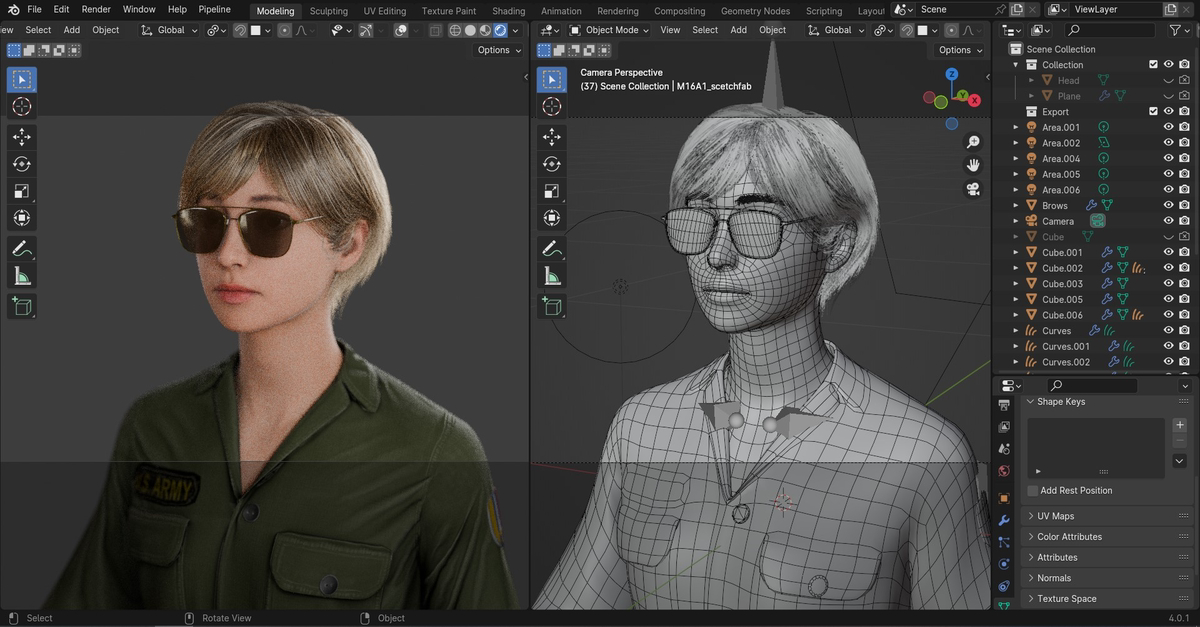The width and height of the screenshot is (1200, 627).
Task: Select the Annotate tool in right viewport
Action: point(552,248)
